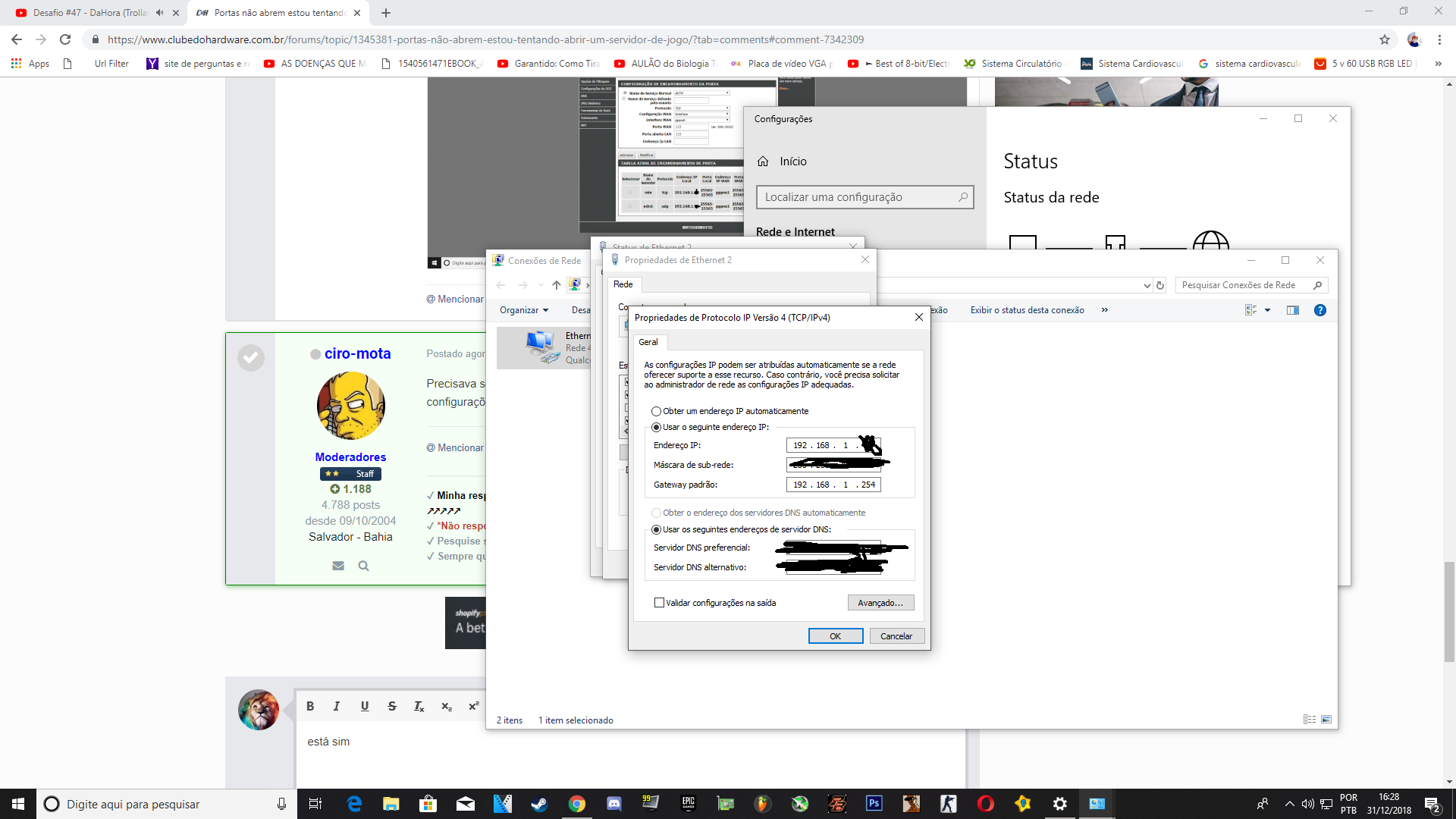Screen dimensions: 1456x819
Task: Switch to the Portas não abrem tab
Action: coord(278,13)
